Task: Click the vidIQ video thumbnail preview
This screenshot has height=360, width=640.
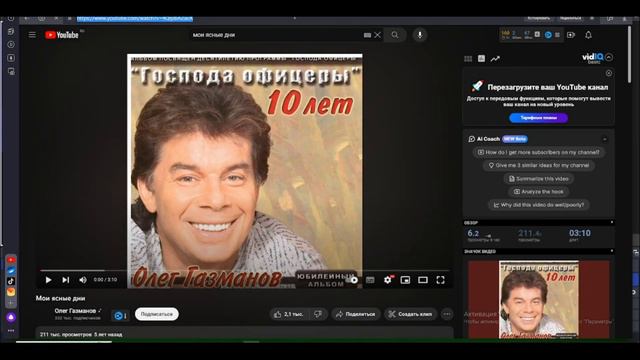Action: (539, 299)
